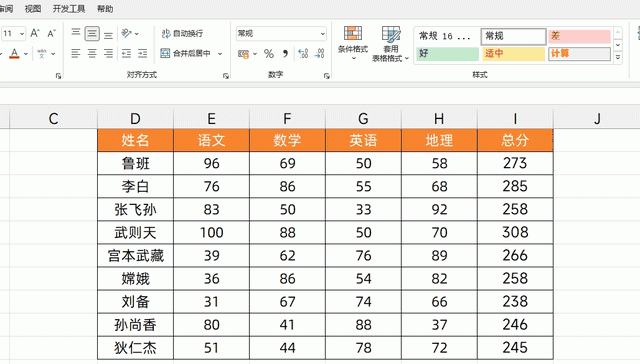Select the 常规 16 cell style
The height and width of the screenshot is (364, 640).
pos(447,36)
